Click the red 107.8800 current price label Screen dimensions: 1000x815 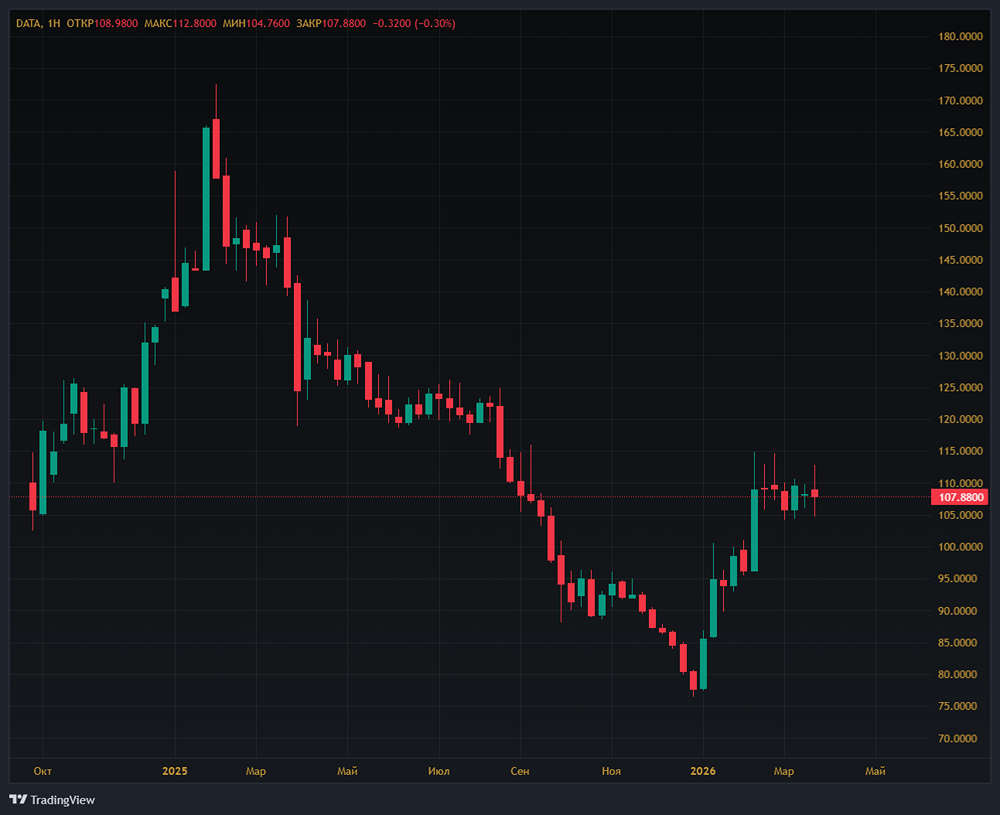click(x=959, y=497)
